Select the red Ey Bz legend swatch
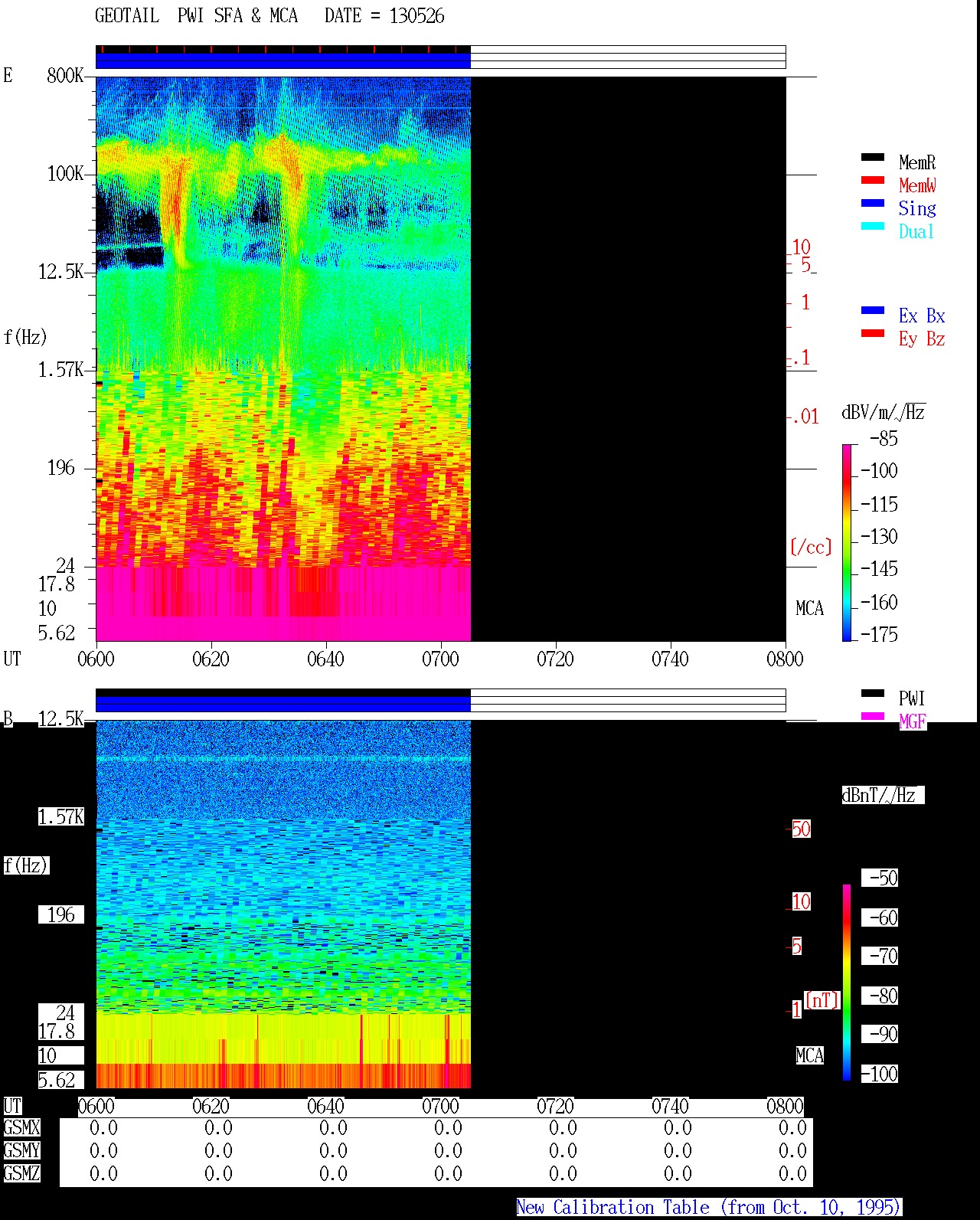The image size is (980, 1220). click(x=873, y=333)
